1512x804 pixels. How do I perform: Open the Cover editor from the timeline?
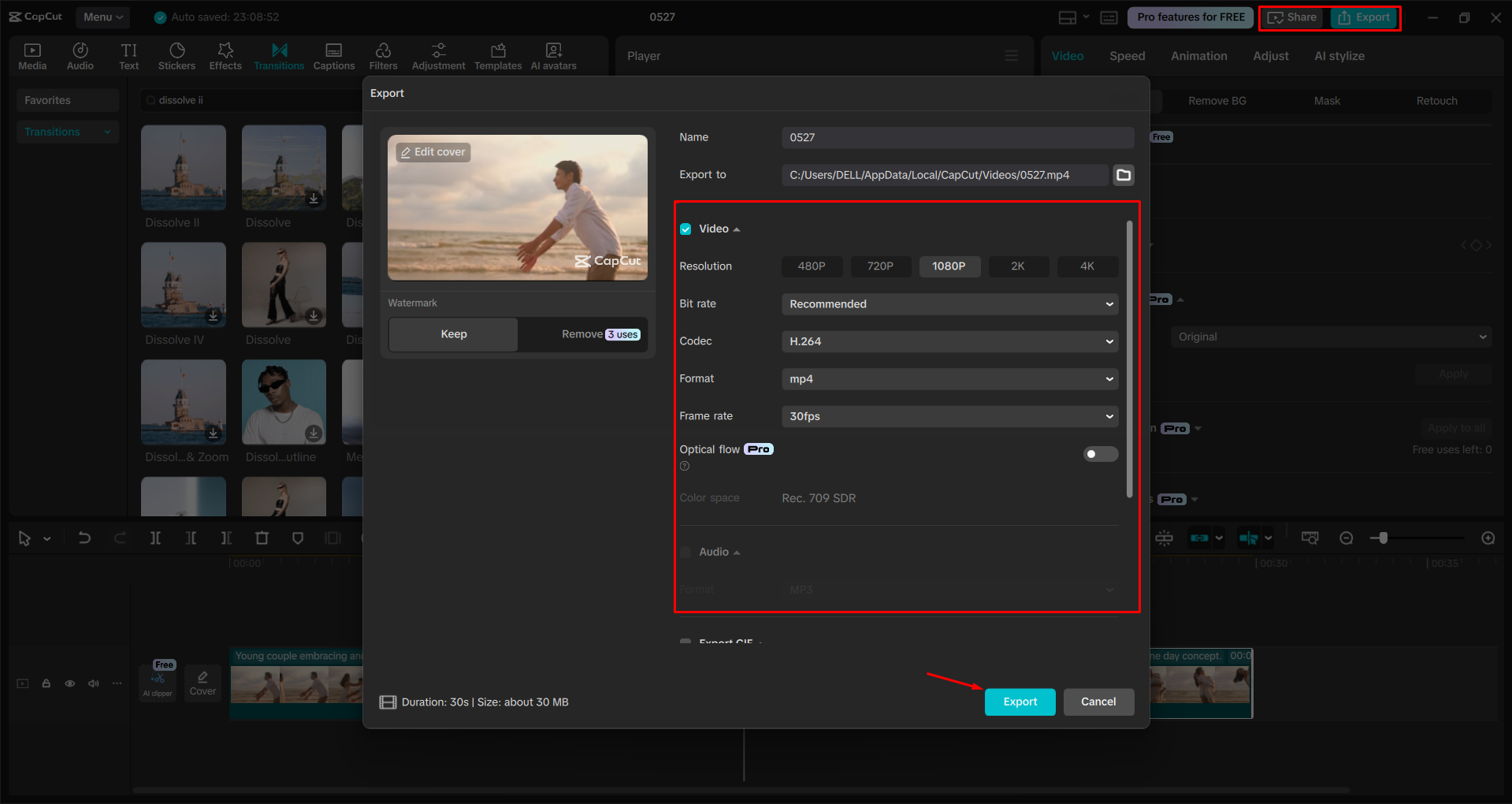[x=202, y=683]
